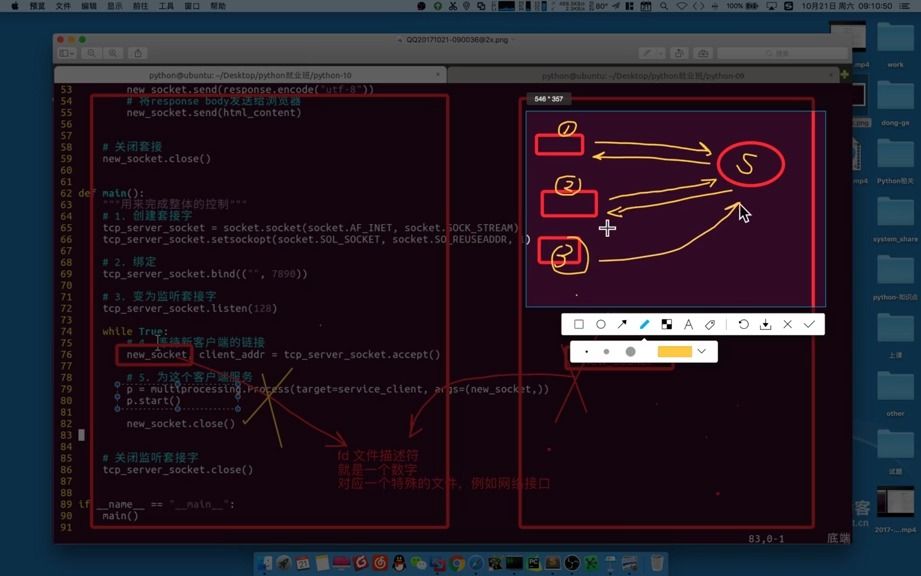Confirm annotations with the checkmark button
This screenshot has height=576, width=921.
tap(810, 324)
